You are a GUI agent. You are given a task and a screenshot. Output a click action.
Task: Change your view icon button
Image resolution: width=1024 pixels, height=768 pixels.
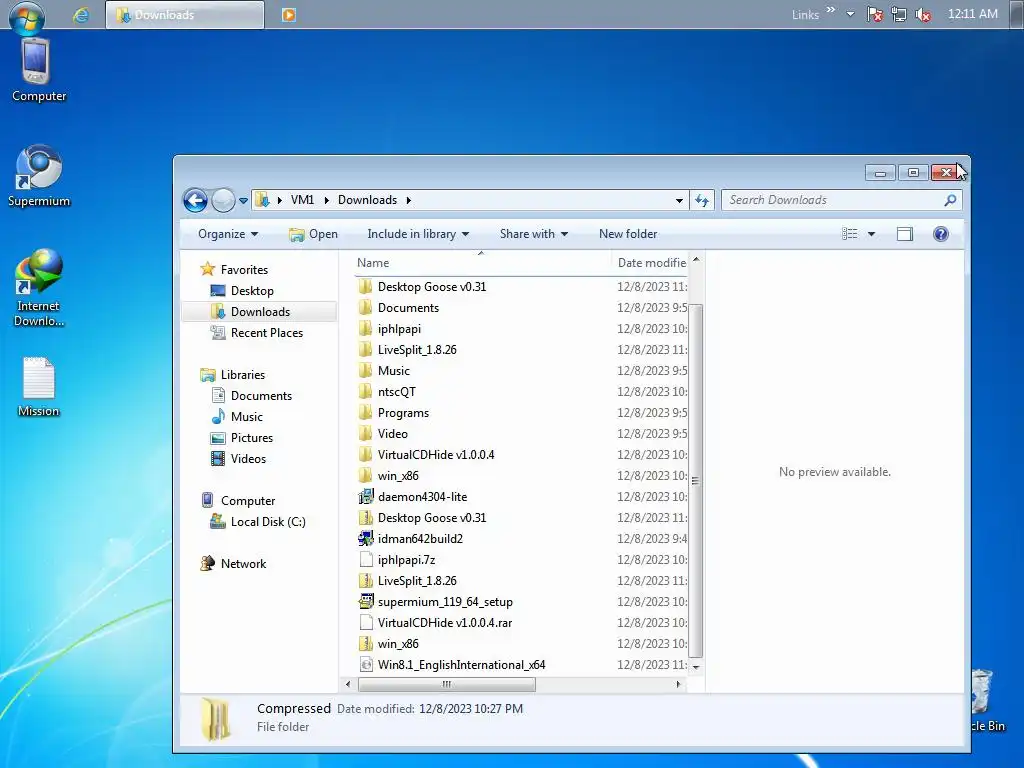(x=850, y=234)
